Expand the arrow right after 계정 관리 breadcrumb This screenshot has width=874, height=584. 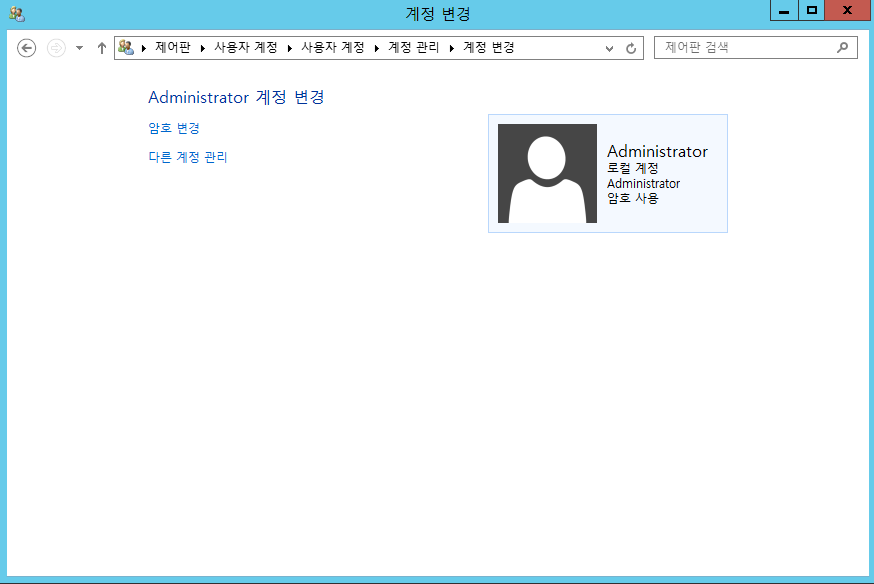451,48
